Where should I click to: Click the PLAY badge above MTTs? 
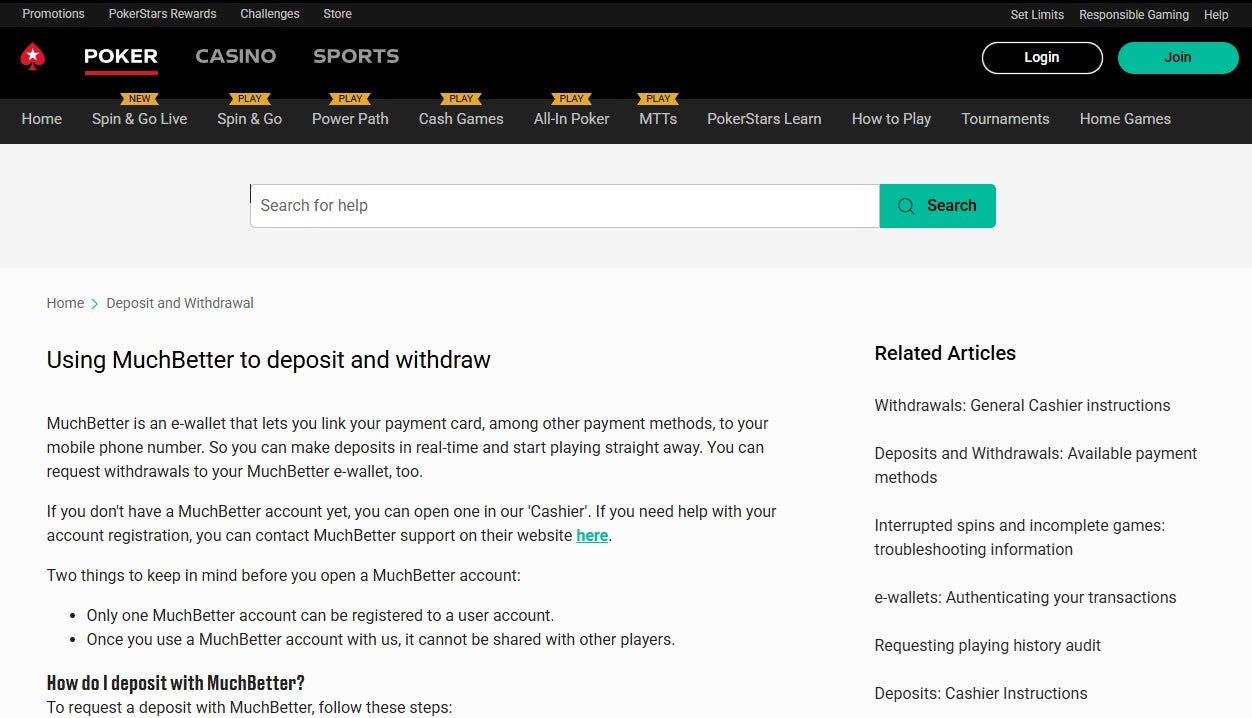coord(657,98)
